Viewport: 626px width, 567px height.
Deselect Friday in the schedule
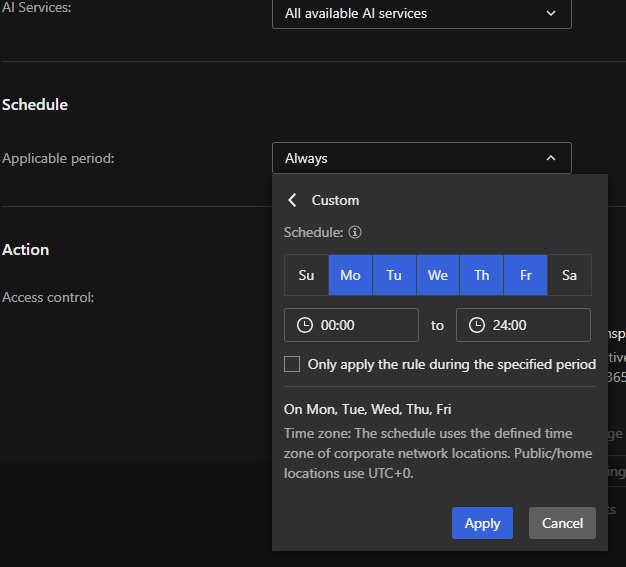pos(525,275)
